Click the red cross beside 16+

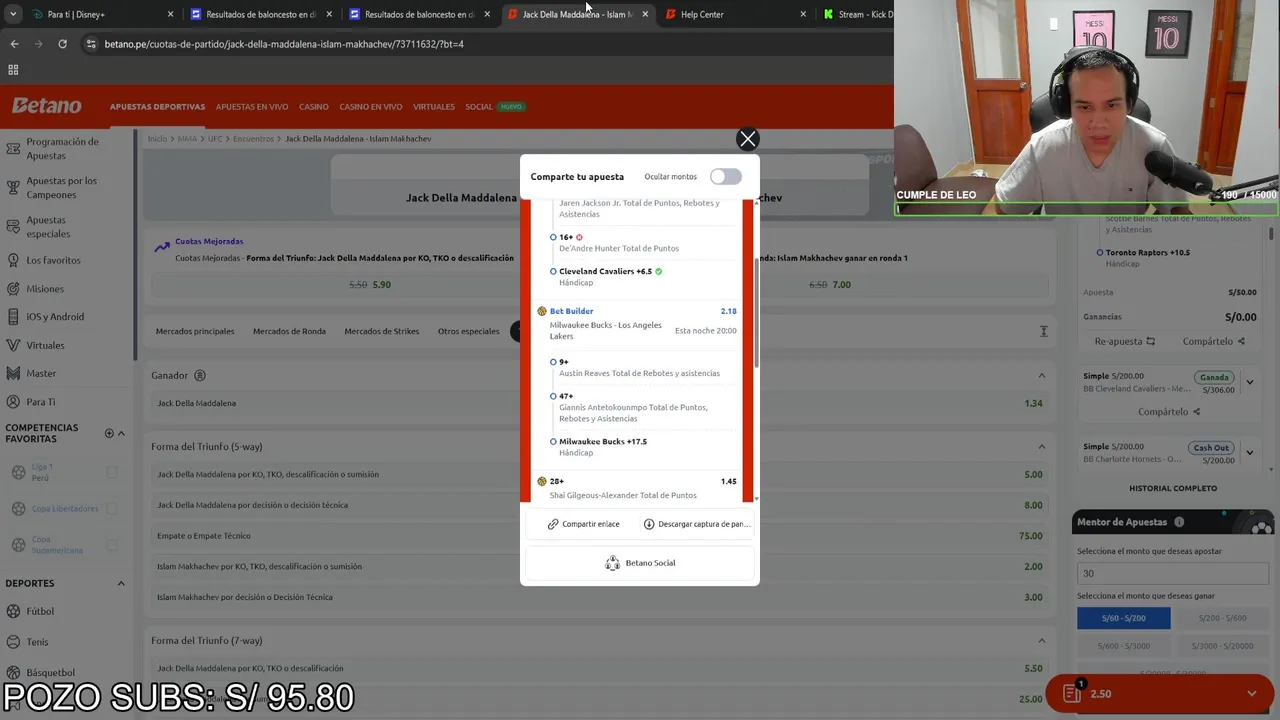tap(579, 237)
